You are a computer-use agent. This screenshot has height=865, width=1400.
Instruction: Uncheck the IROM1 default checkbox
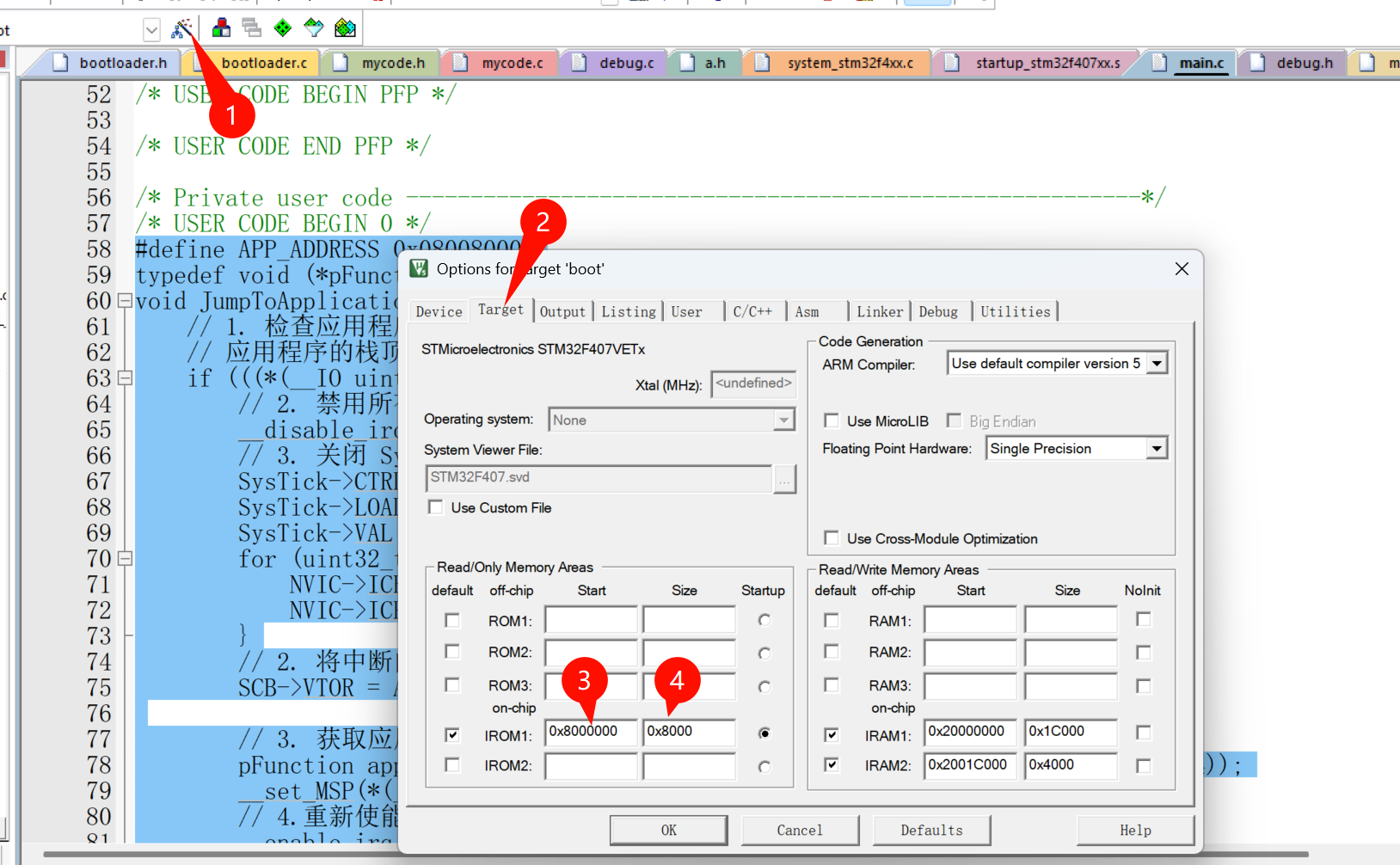tap(452, 735)
